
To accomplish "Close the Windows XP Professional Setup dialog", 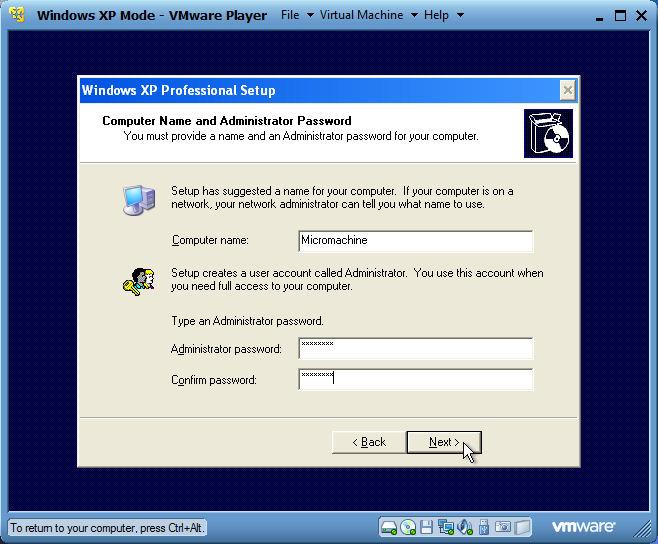I will tap(567, 90).
